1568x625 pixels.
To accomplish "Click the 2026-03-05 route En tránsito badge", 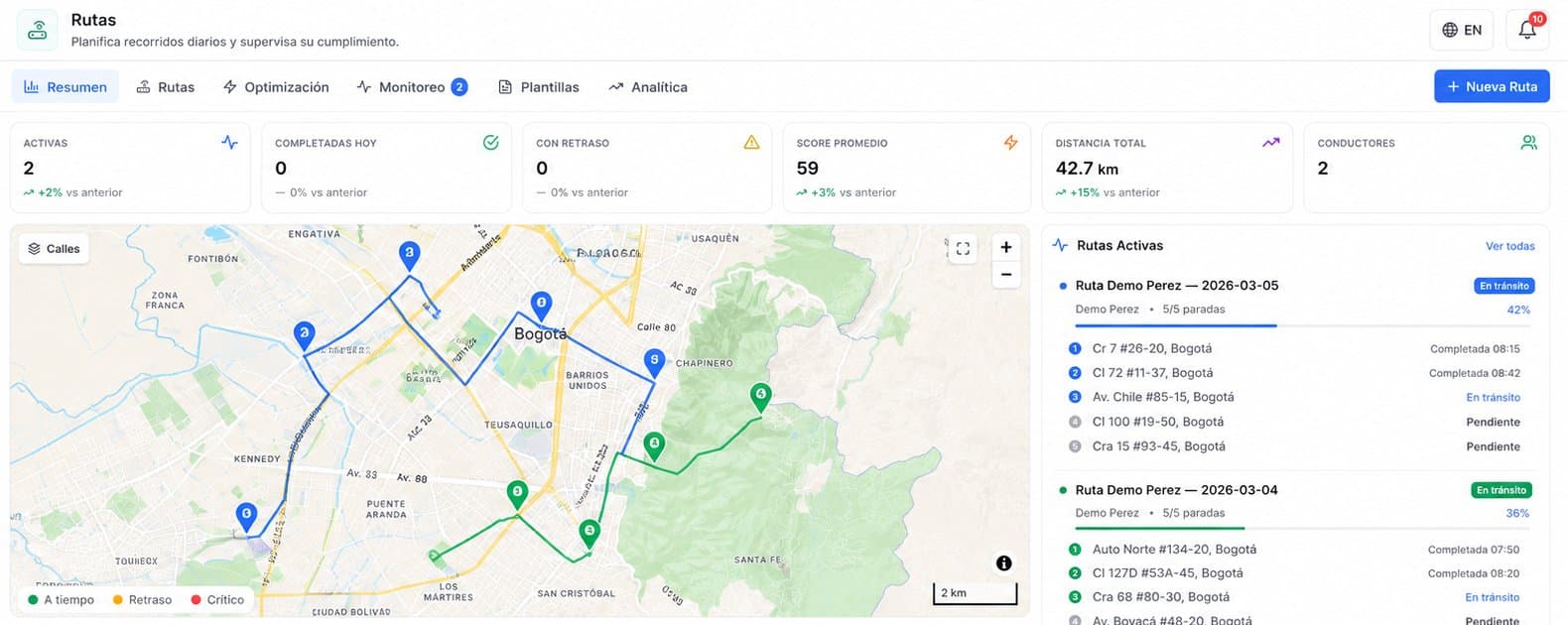I will click(1504, 286).
